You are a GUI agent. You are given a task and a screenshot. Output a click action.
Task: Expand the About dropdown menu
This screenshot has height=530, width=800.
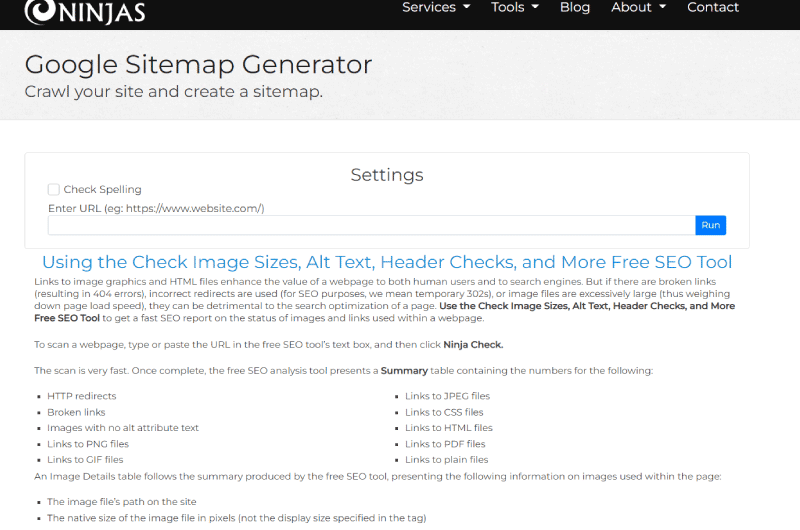point(638,7)
